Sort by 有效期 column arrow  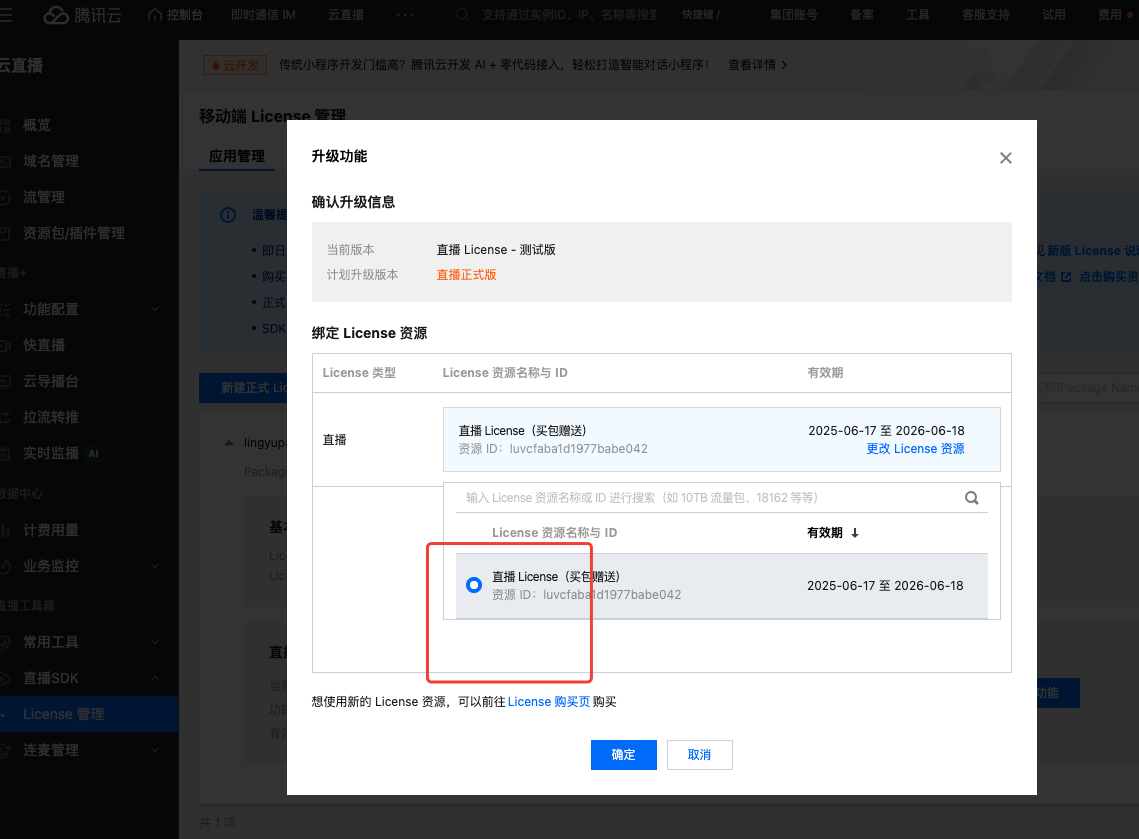[855, 533]
